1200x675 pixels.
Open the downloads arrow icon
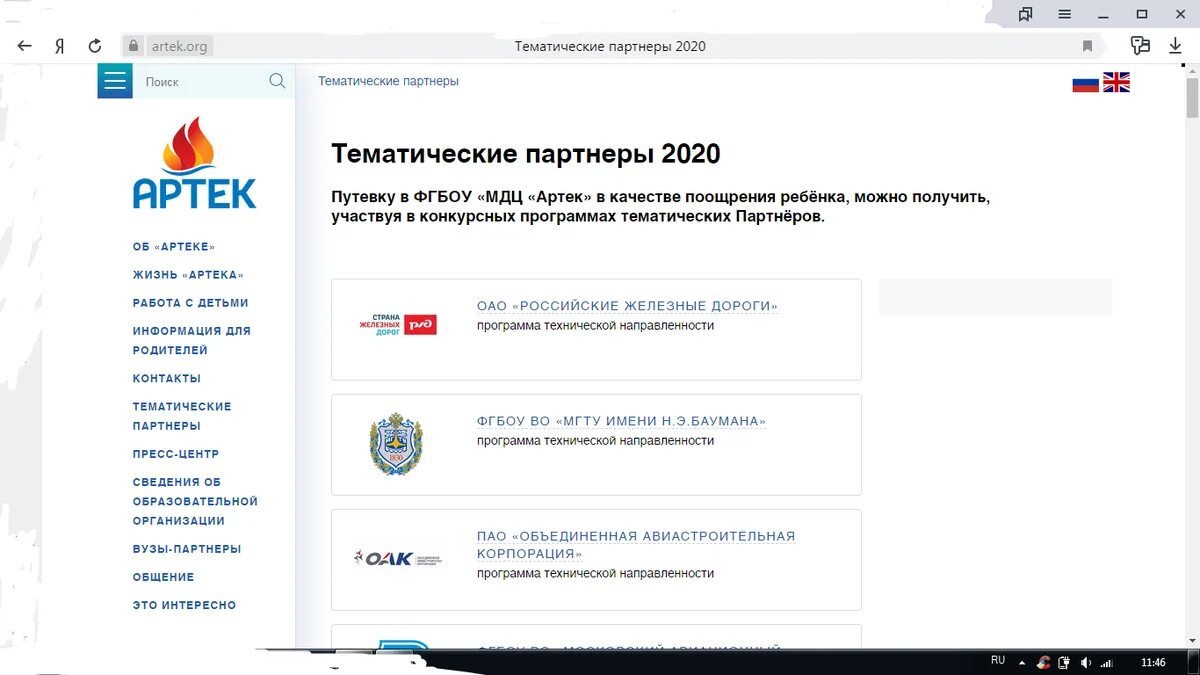click(1175, 46)
